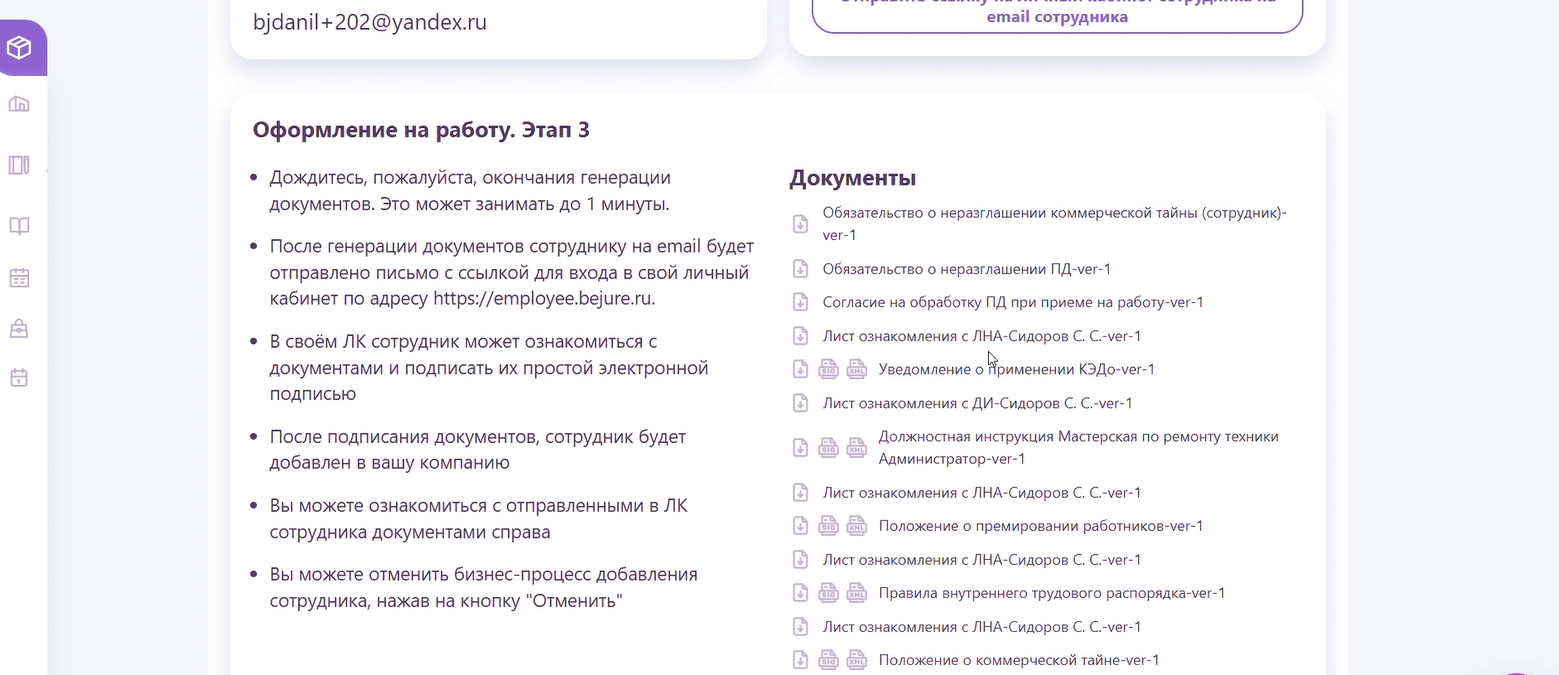Download XML for Правила внутреннего трудового распорядка
The height and width of the screenshot is (675, 1559).
[x=856, y=593]
